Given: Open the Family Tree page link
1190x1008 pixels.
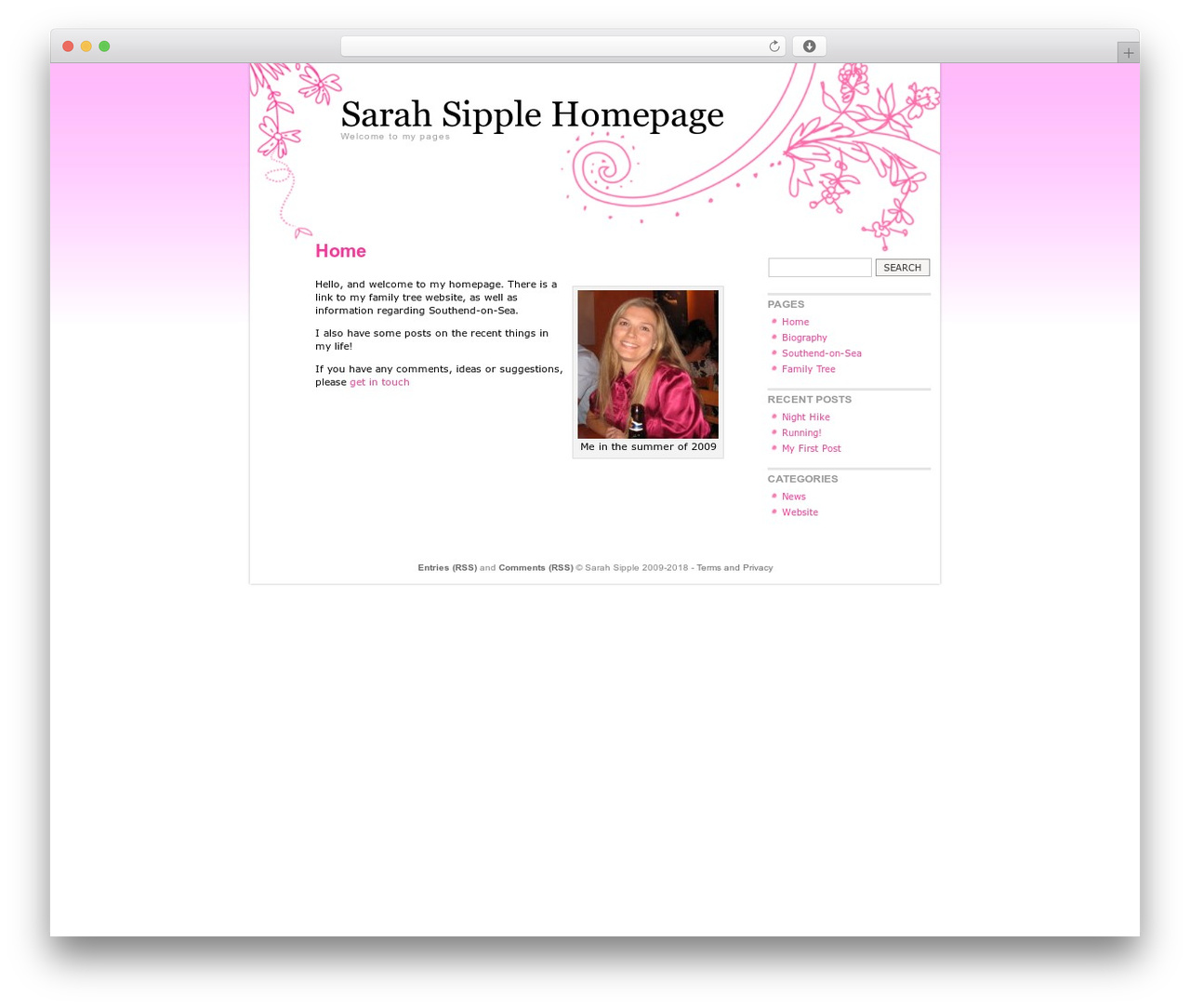Looking at the screenshot, I should point(809,369).
